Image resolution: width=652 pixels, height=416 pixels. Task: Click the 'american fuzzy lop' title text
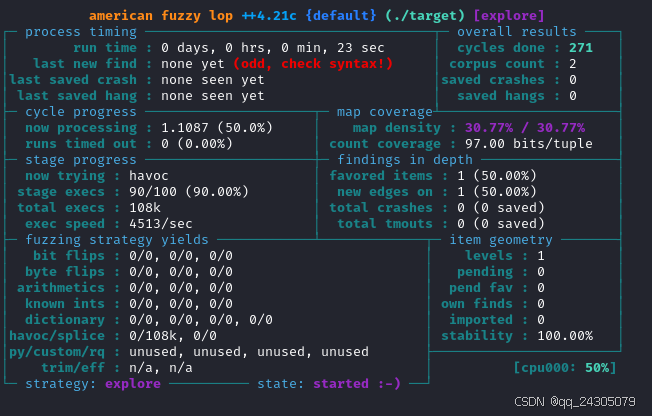pyautogui.click(x=161, y=16)
